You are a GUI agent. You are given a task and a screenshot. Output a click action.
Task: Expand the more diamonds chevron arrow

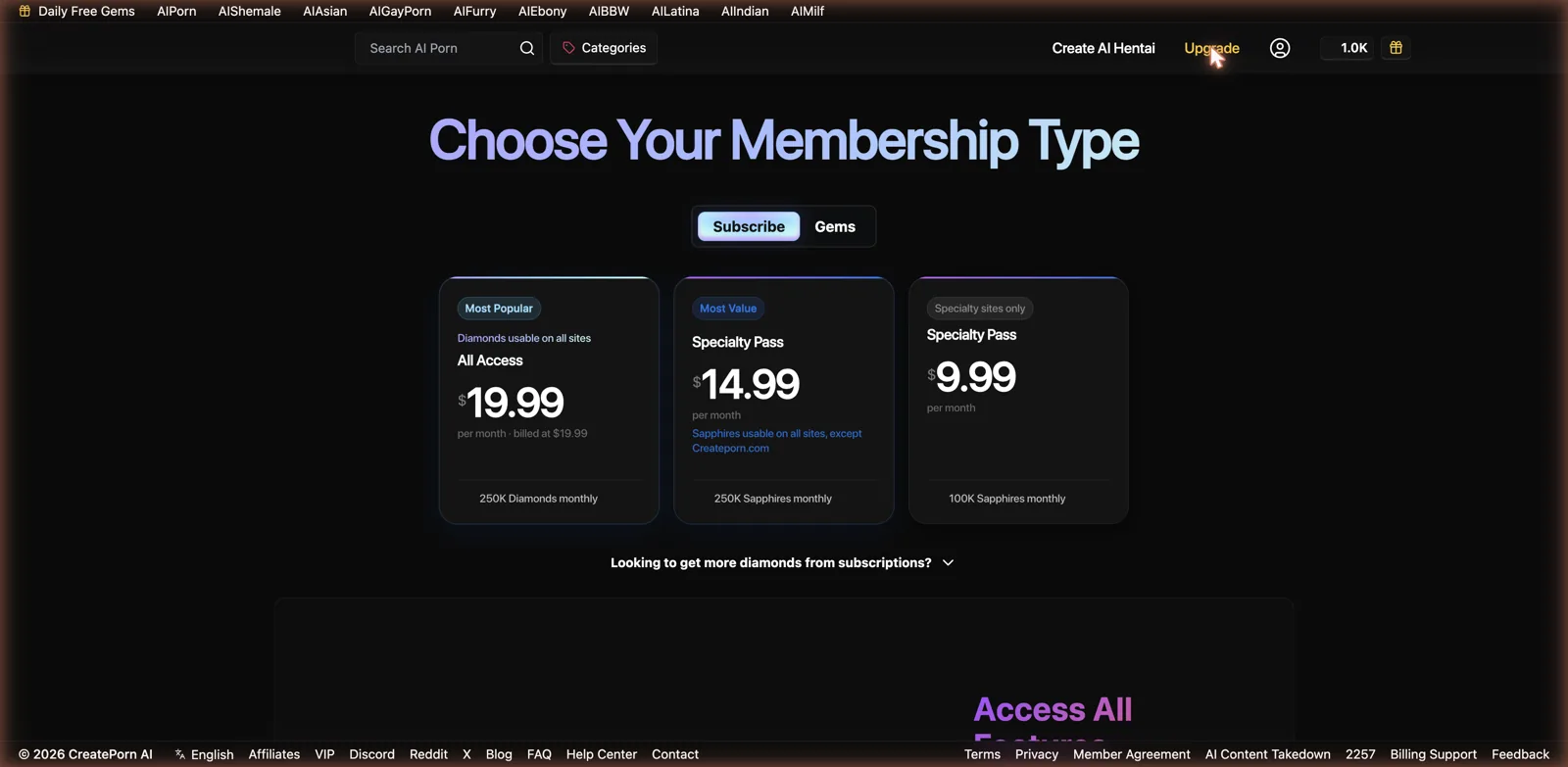[x=948, y=562]
